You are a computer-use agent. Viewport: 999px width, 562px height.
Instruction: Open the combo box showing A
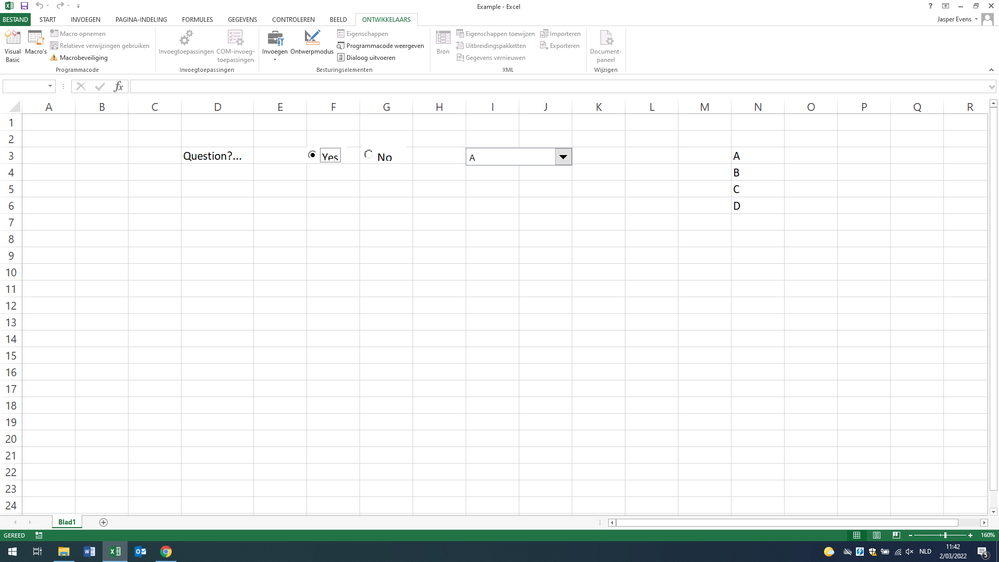pyautogui.click(x=563, y=157)
